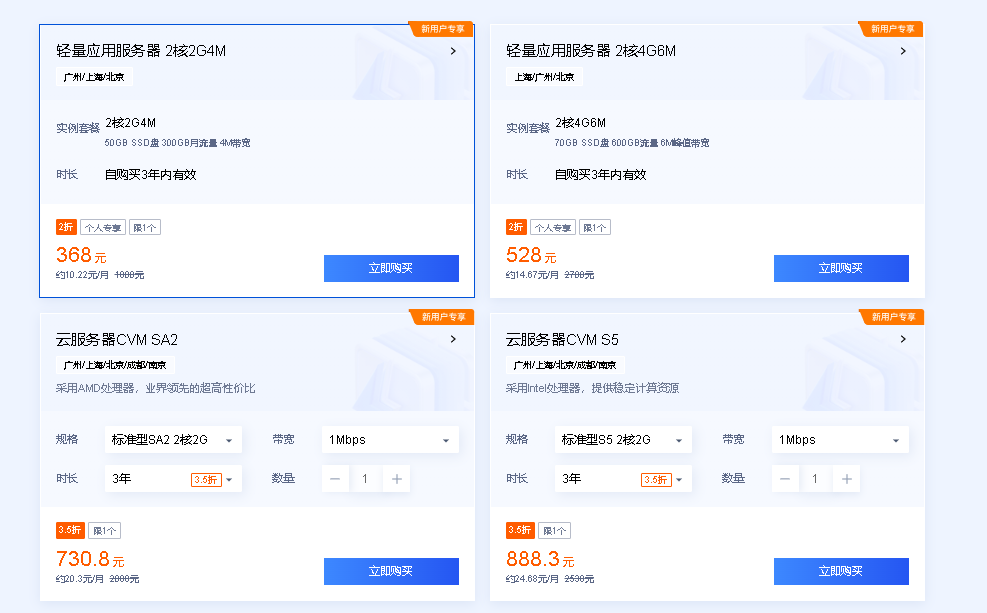
Task: Click the 云服务器CVM S5 title
Action: click(562, 340)
